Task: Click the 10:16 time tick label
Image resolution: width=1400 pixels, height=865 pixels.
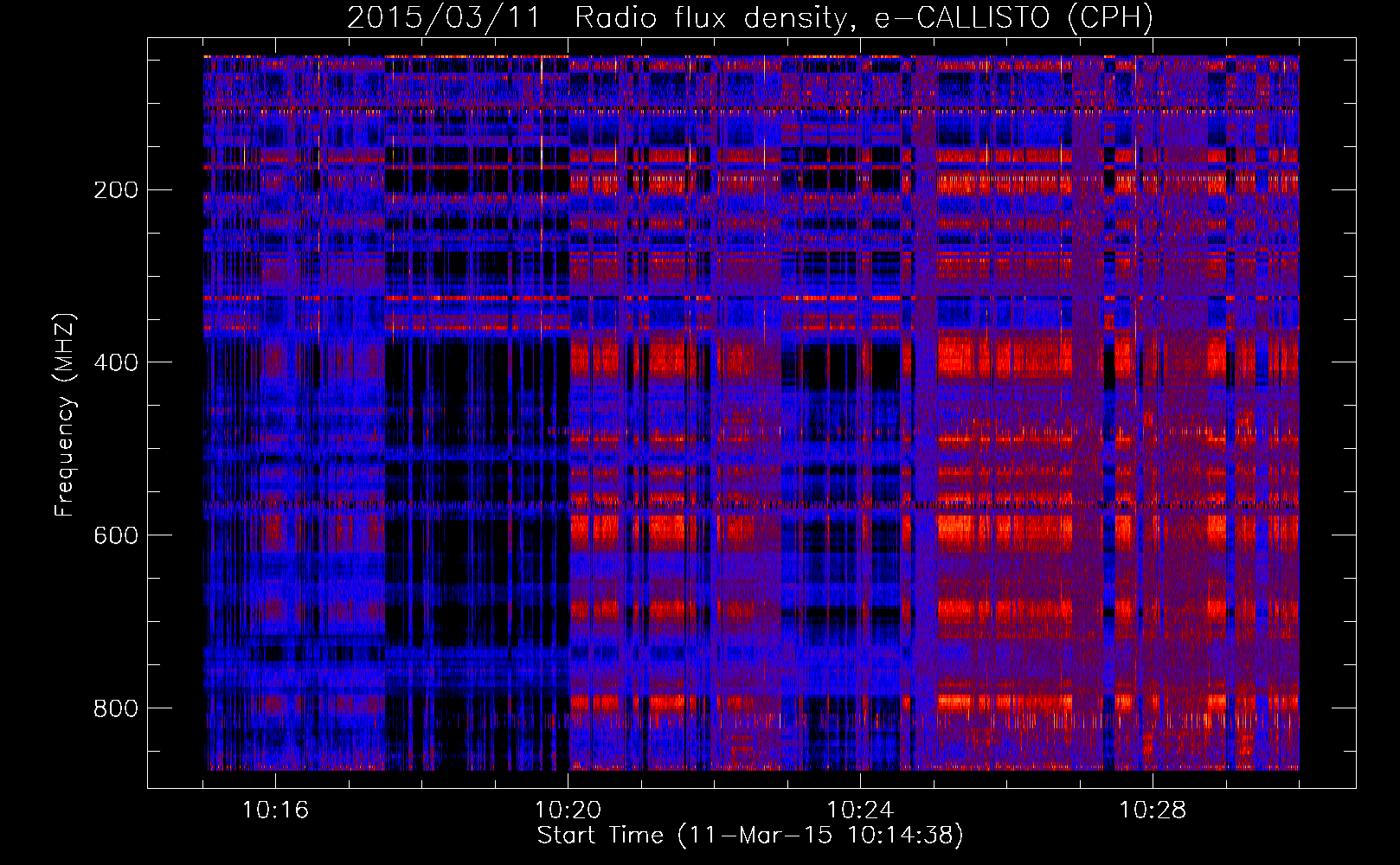Action: 275,811
